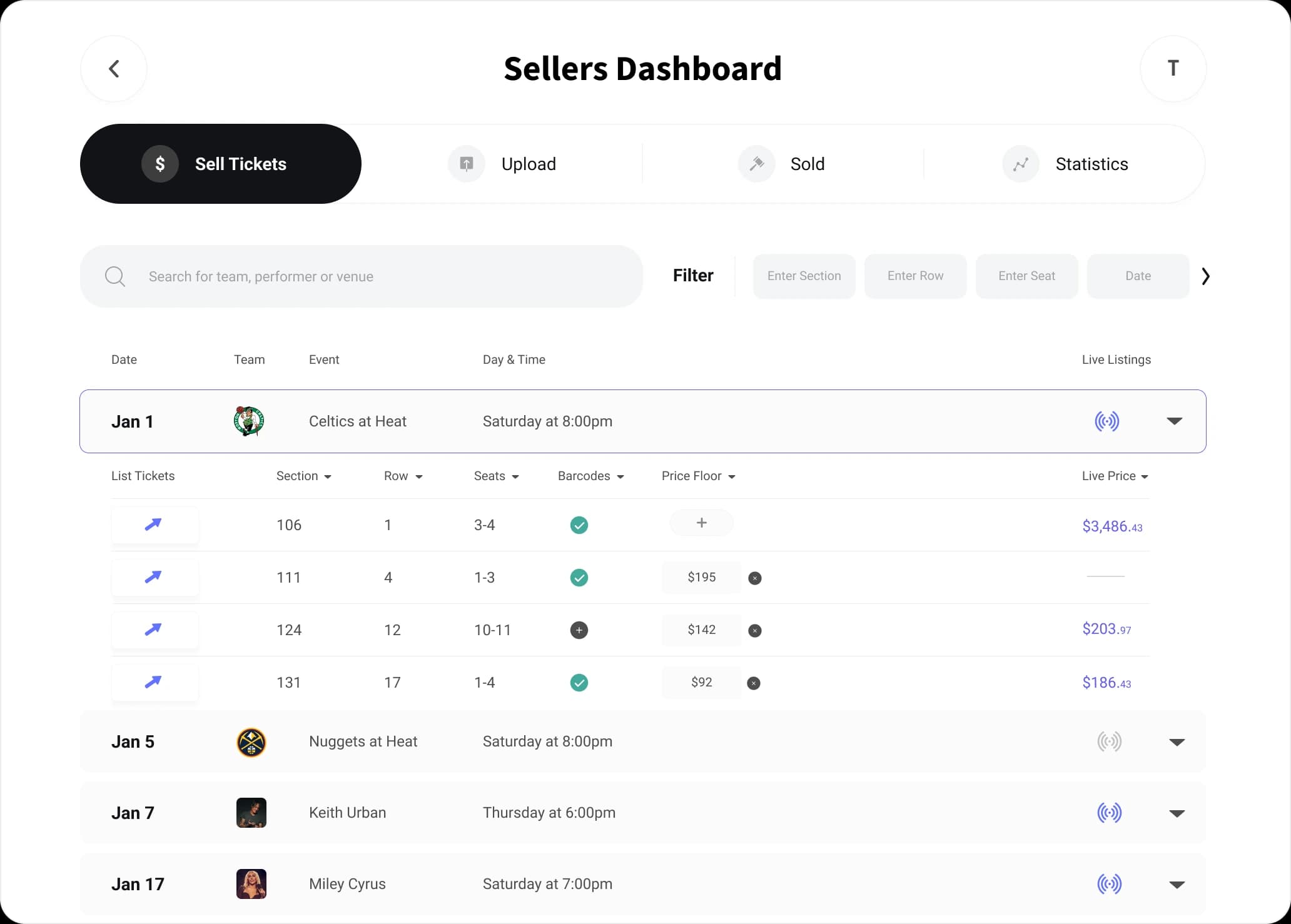Switch to the Sold tab
1291x924 pixels.
808,164
